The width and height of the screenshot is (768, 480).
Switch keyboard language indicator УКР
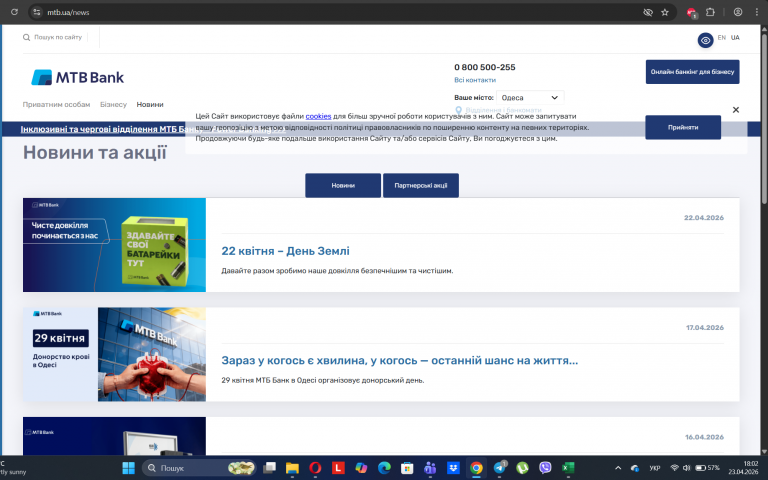[654, 468]
